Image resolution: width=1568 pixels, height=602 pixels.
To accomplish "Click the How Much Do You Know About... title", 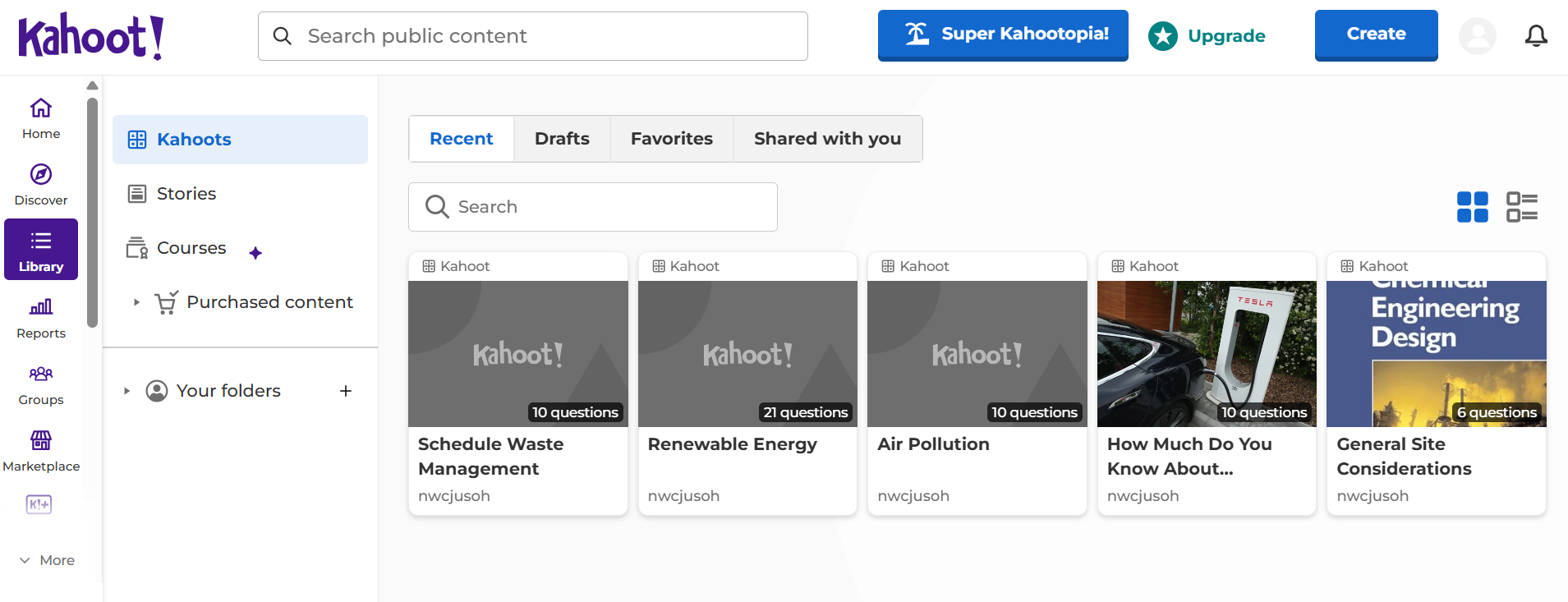I will [1189, 456].
